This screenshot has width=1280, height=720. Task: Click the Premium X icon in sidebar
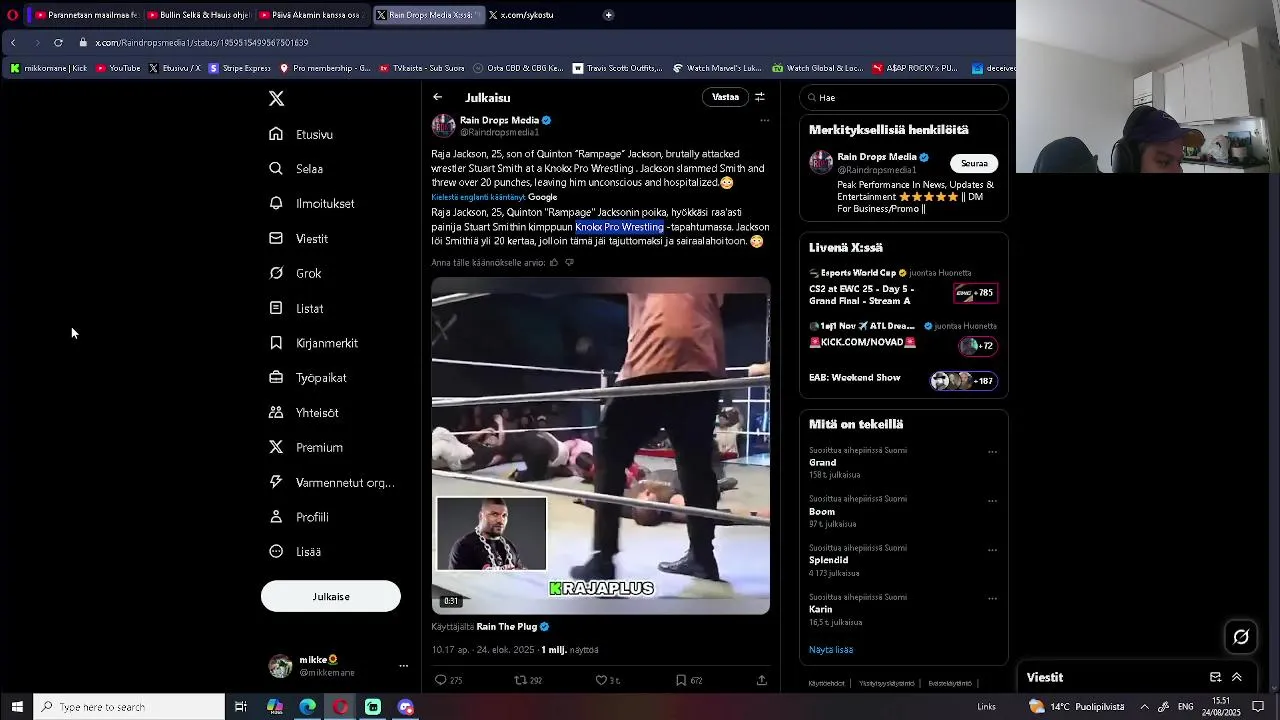(276, 447)
